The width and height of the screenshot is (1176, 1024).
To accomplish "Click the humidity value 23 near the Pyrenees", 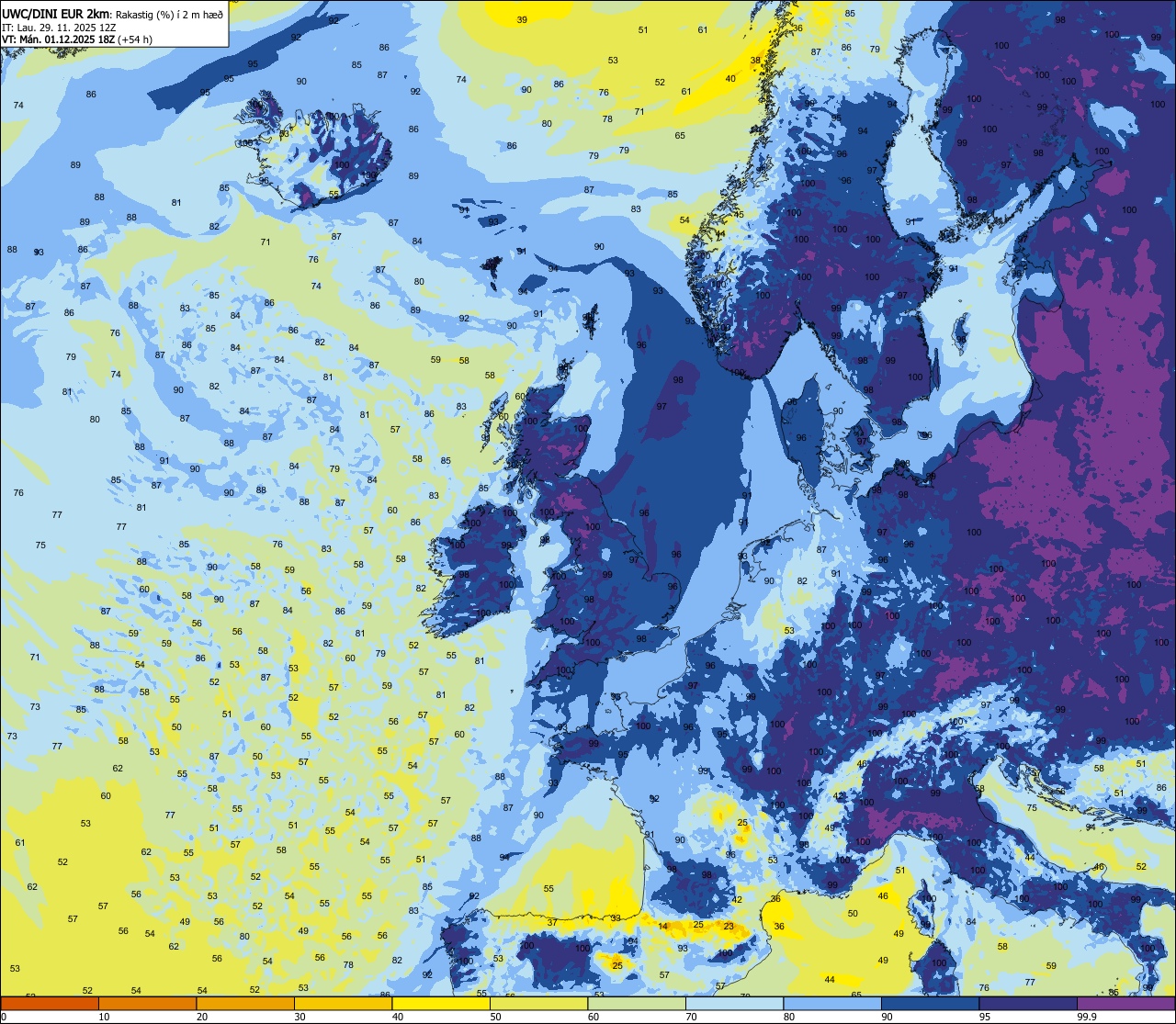I will pyautogui.click(x=729, y=927).
